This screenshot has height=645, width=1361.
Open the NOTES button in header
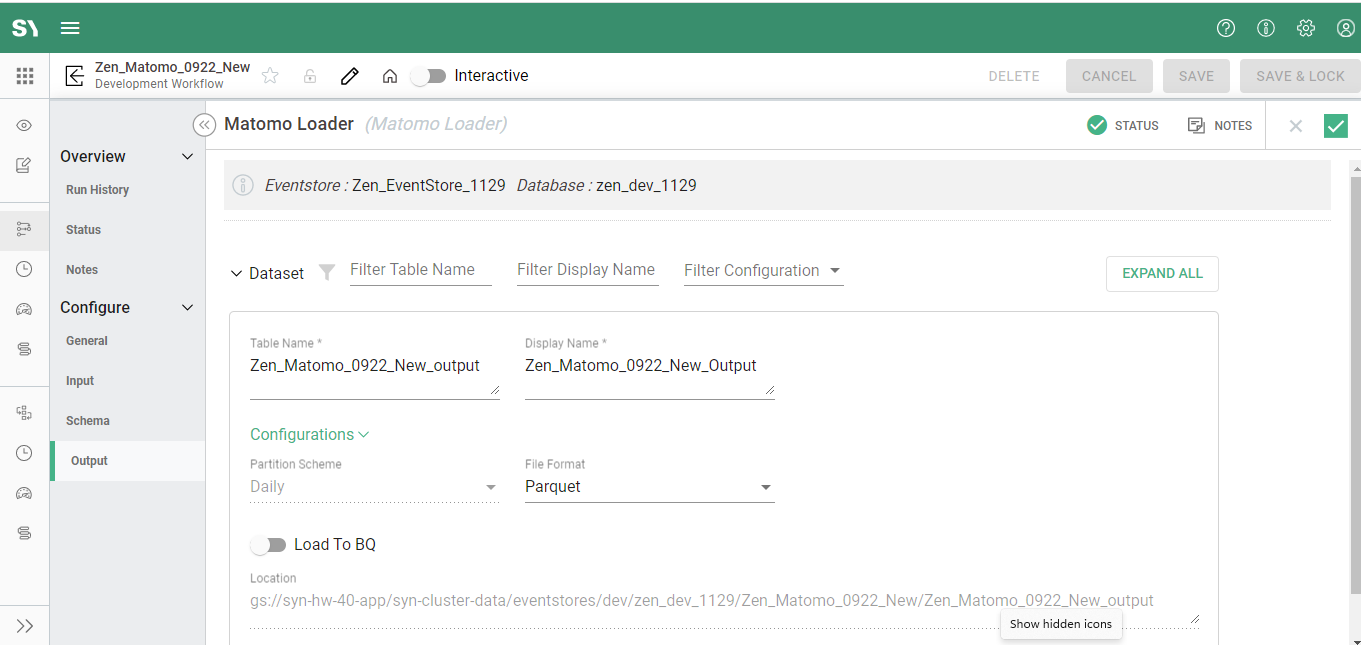[x=1220, y=125]
